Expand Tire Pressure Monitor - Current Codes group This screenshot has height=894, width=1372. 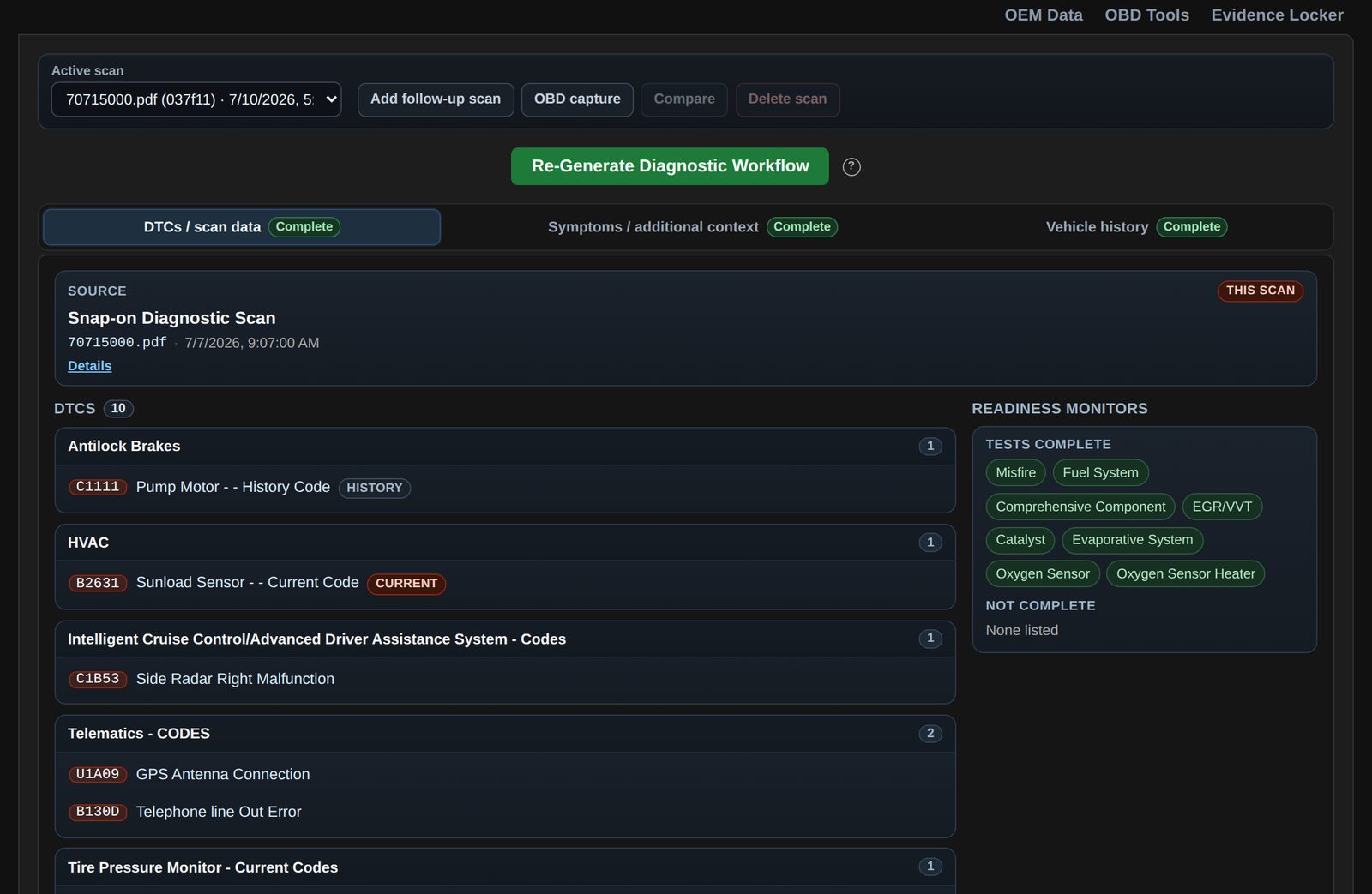pyautogui.click(x=505, y=867)
